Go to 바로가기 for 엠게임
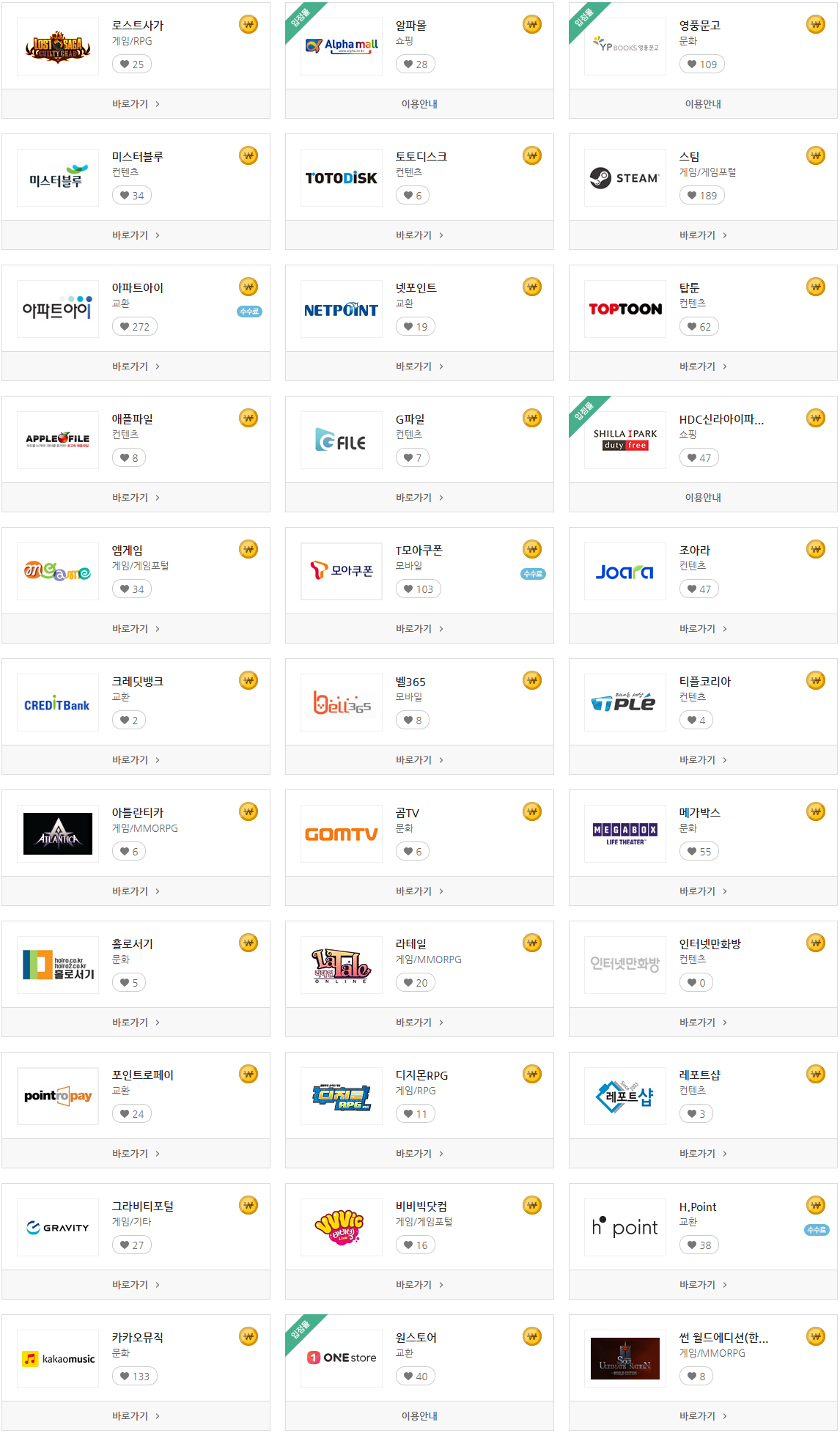The width and height of the screenshot is (840, 1433). point(136,629)
